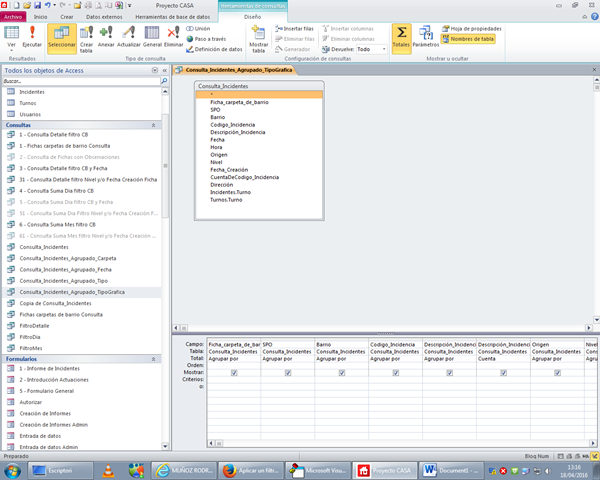Viewport: 600px width, 480px height.
Task: Uncheck Mostrar for Ficha_carpeta_de_barrio column
Action: click(x=234, y=372)
